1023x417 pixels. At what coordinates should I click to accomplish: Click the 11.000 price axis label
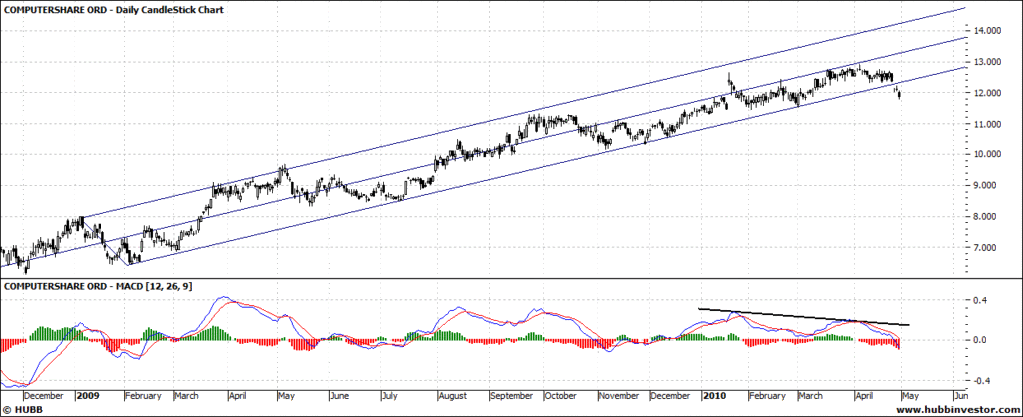click(x=986, y=124)
